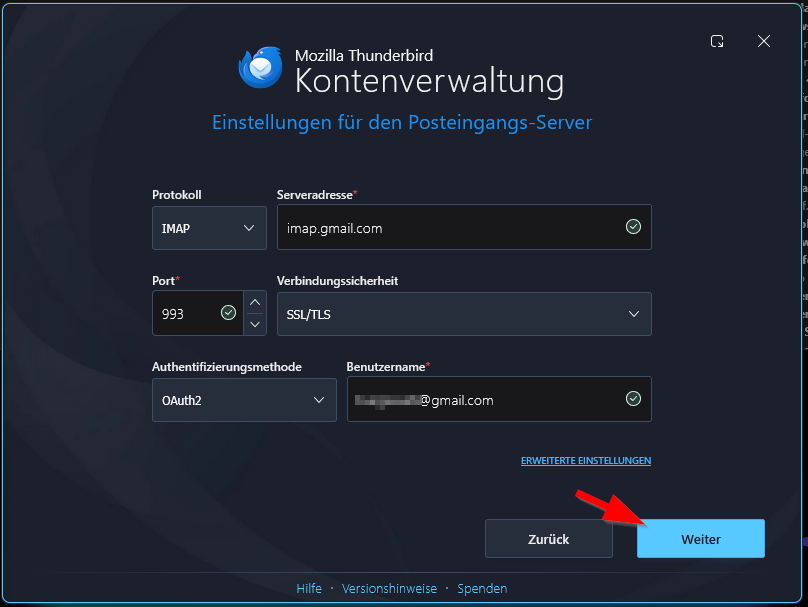Increase the port number with up arrow
Viewport: 808px width, 607px height.
(x=255, y=302)
